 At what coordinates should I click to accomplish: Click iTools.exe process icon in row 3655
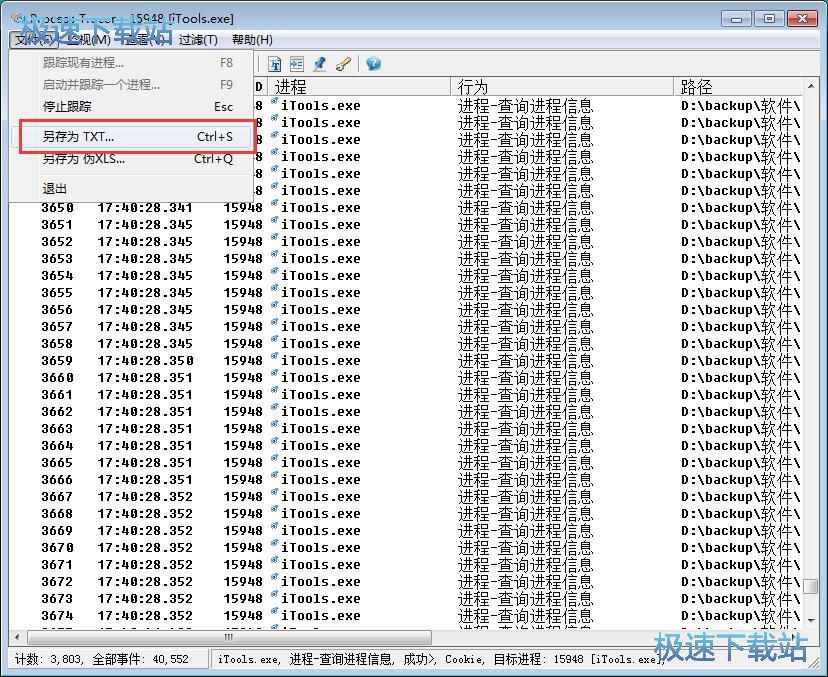[274, 293]
